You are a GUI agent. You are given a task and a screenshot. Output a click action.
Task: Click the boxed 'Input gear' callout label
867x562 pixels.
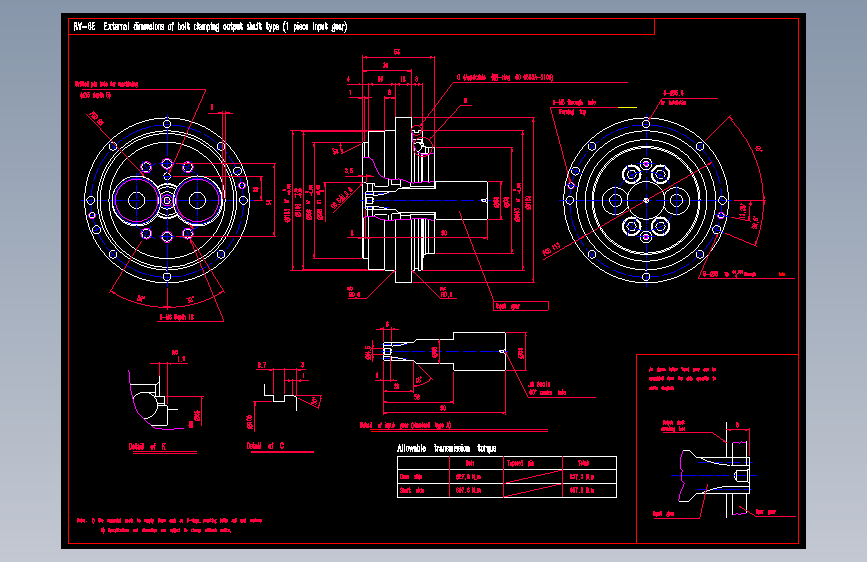(x=521, y=306)
